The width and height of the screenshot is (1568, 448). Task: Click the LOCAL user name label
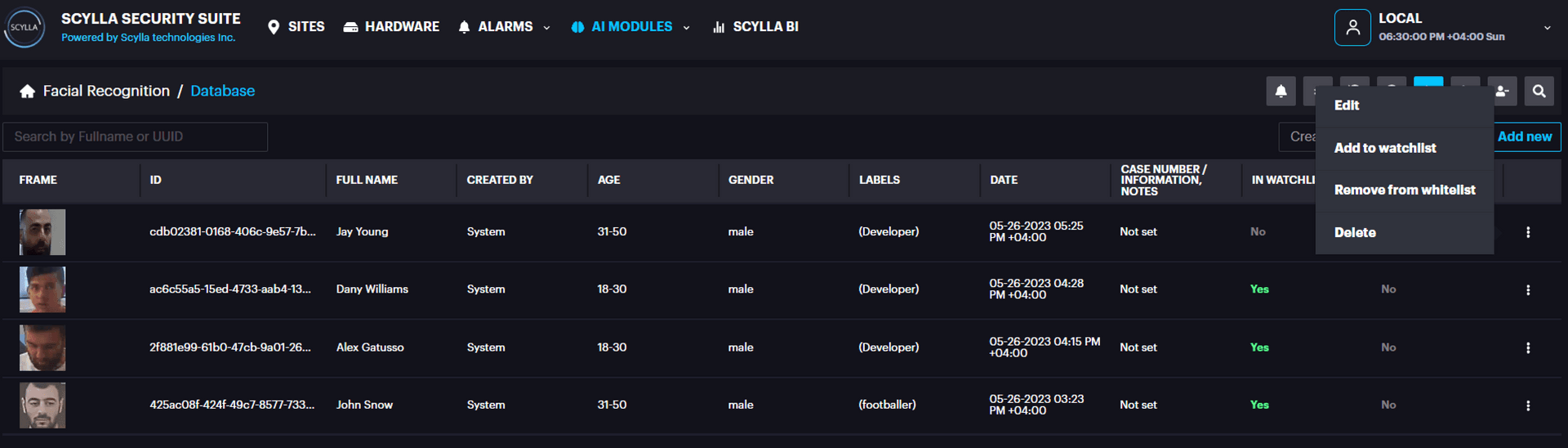coord(1400,18)
